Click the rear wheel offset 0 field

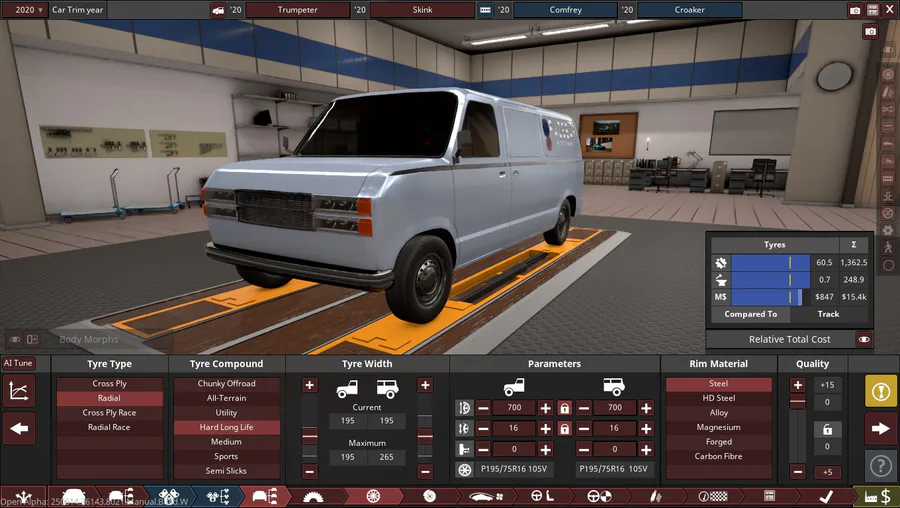614,449
